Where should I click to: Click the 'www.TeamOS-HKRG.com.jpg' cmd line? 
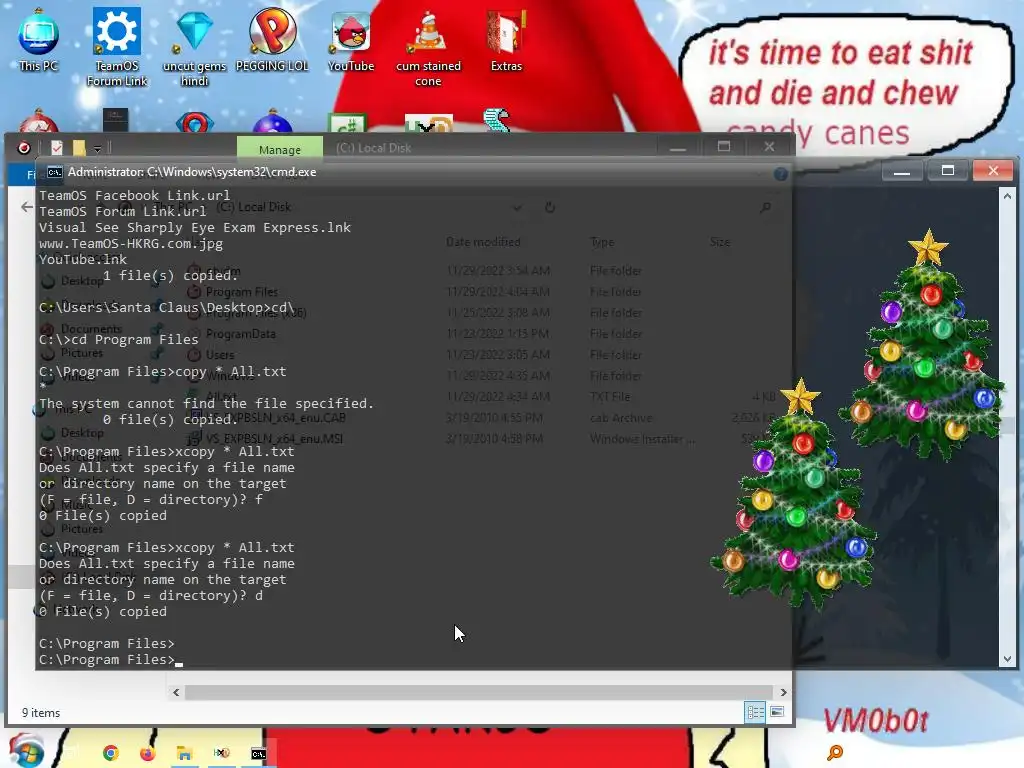(131, 244)
